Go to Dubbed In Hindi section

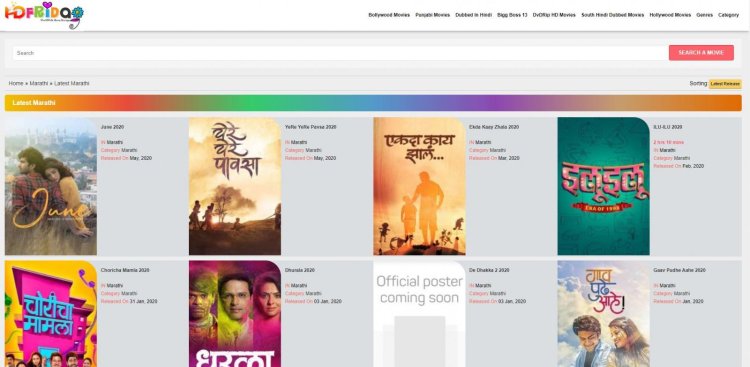(x=474, y=15)
